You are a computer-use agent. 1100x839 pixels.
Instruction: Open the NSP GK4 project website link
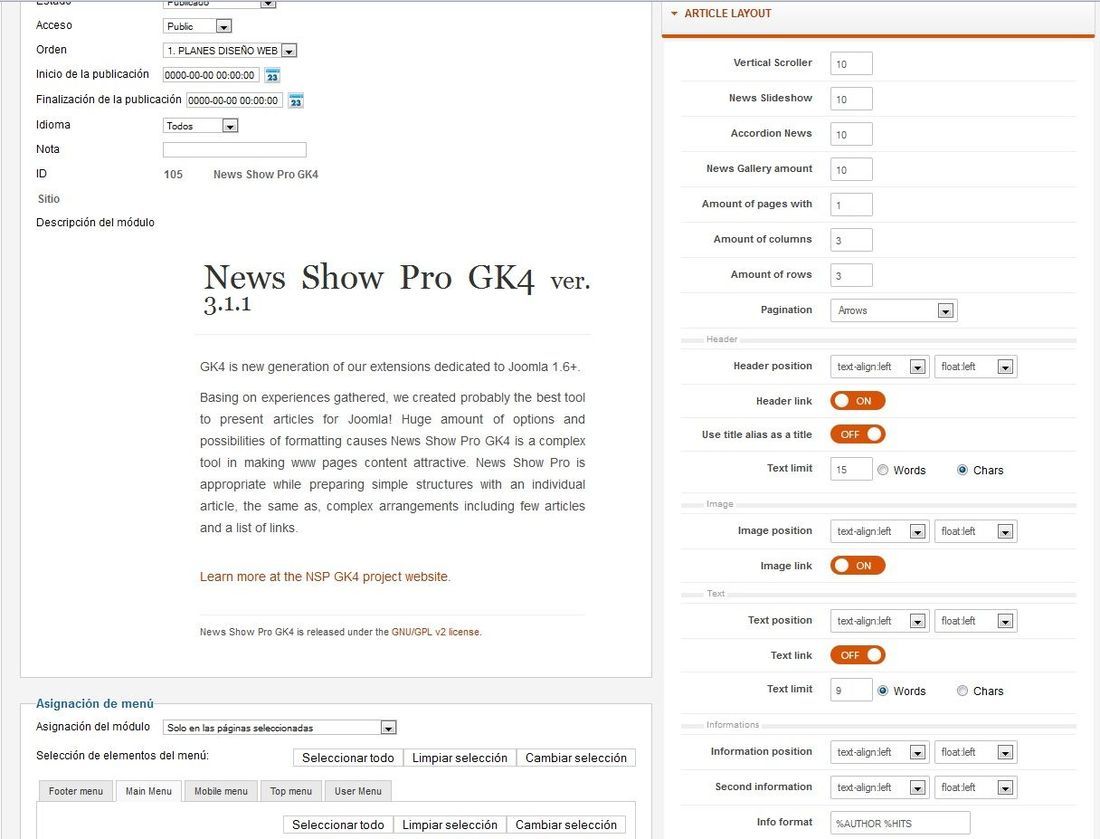coord(325,577)
